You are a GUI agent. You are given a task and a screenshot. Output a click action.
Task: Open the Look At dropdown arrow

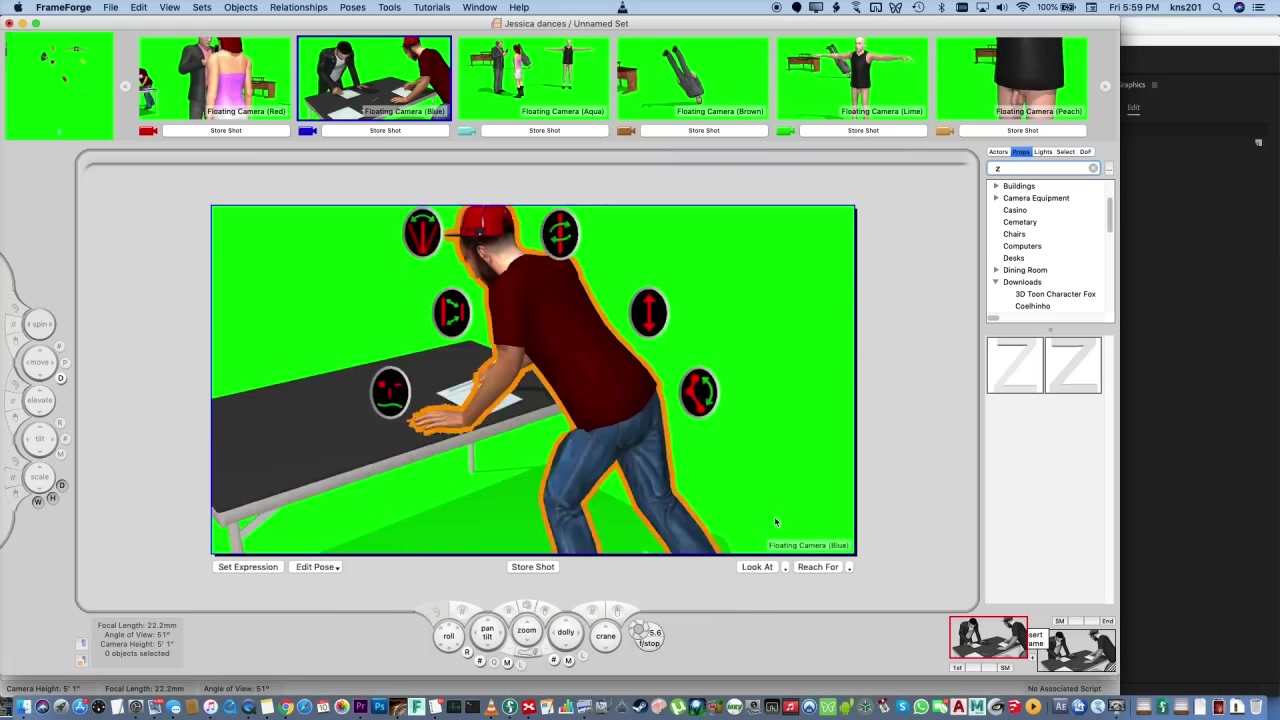[x=785, y=568]
